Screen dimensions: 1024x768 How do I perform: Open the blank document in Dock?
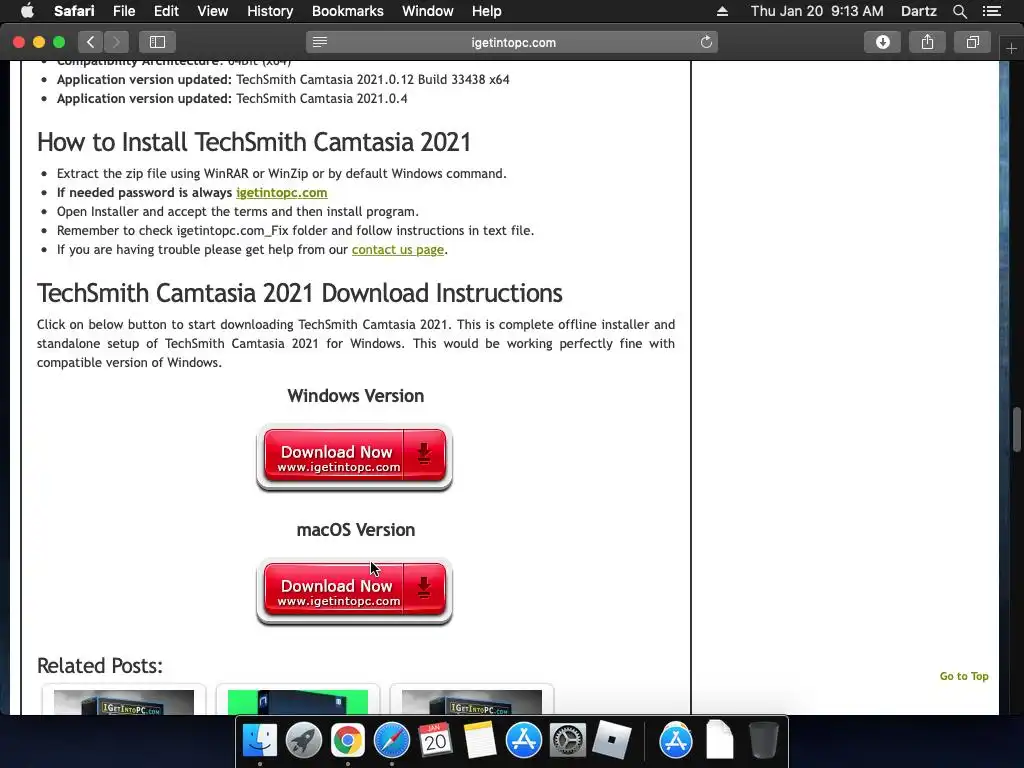[x=720, y=741]
